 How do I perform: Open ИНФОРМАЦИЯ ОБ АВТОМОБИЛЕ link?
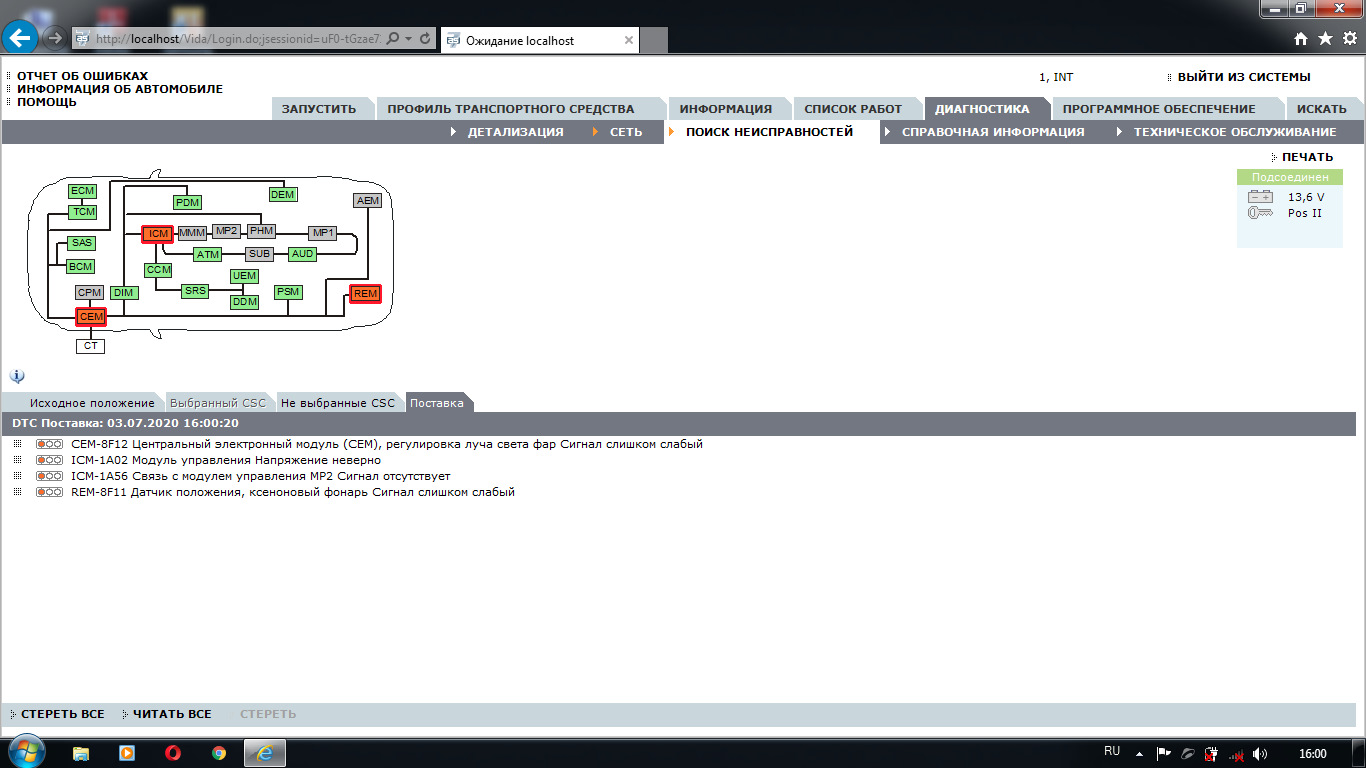click(120, 89)
